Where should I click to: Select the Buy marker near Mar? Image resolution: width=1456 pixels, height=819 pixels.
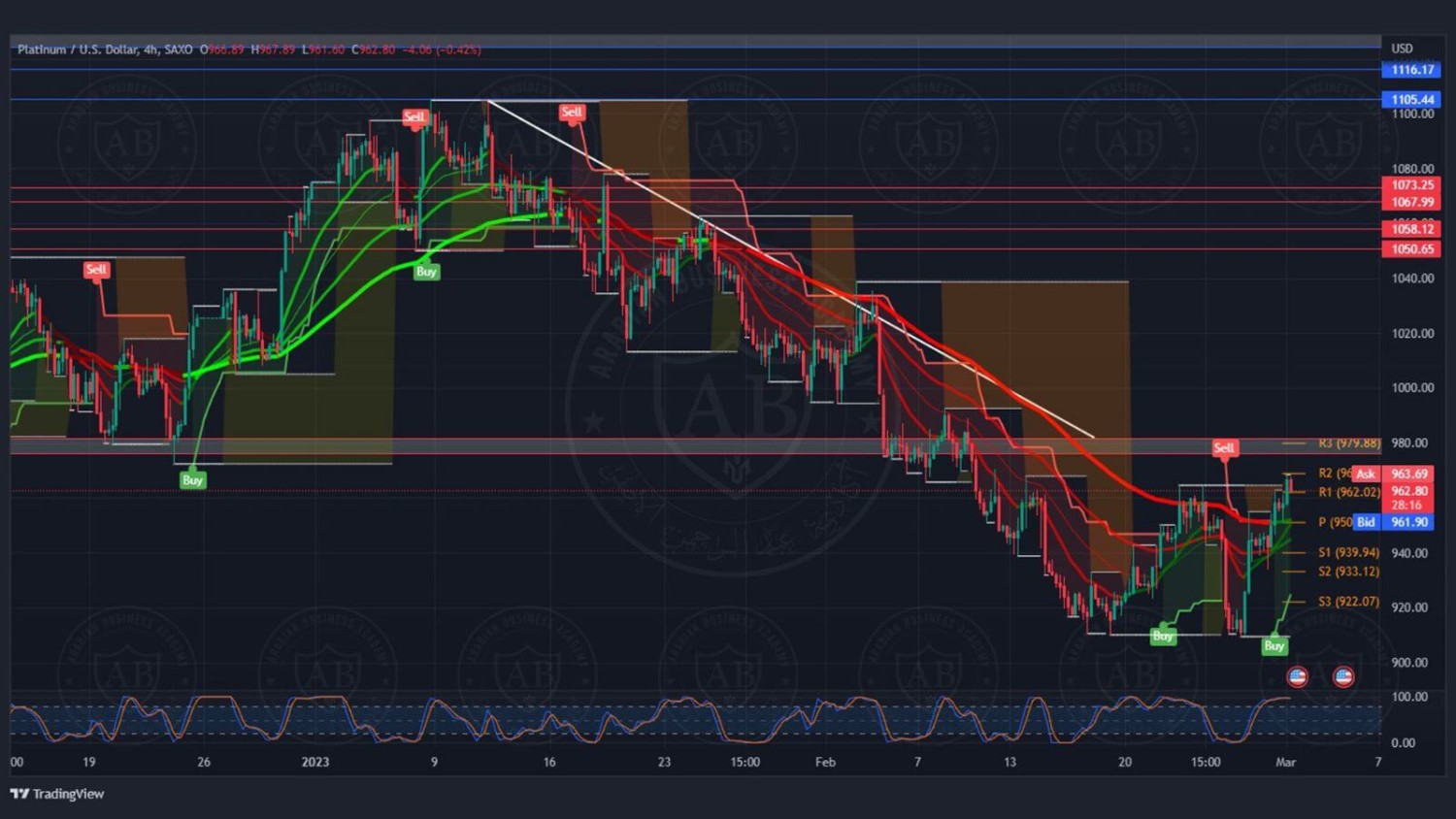1274,645
